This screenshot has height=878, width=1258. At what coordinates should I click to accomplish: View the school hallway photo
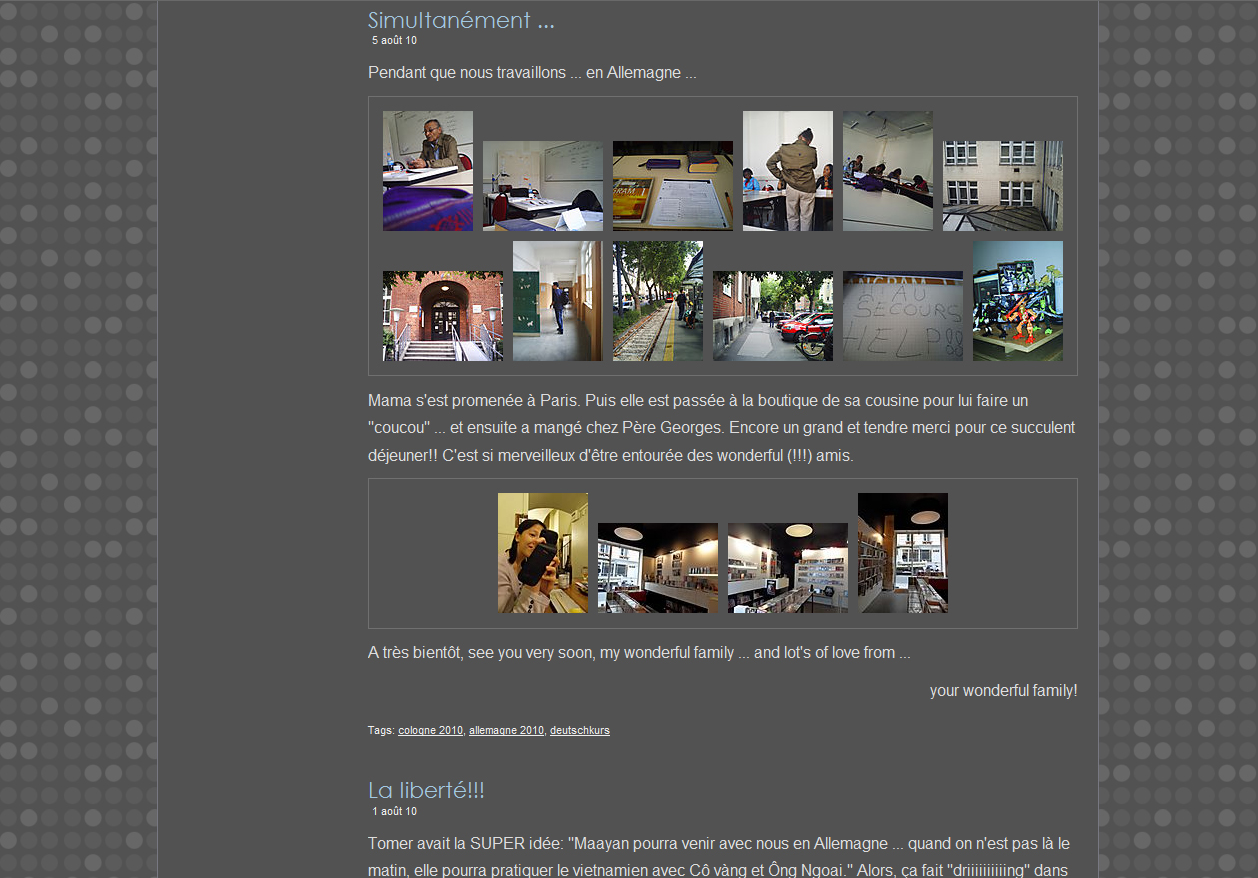(x=557, y=301)
